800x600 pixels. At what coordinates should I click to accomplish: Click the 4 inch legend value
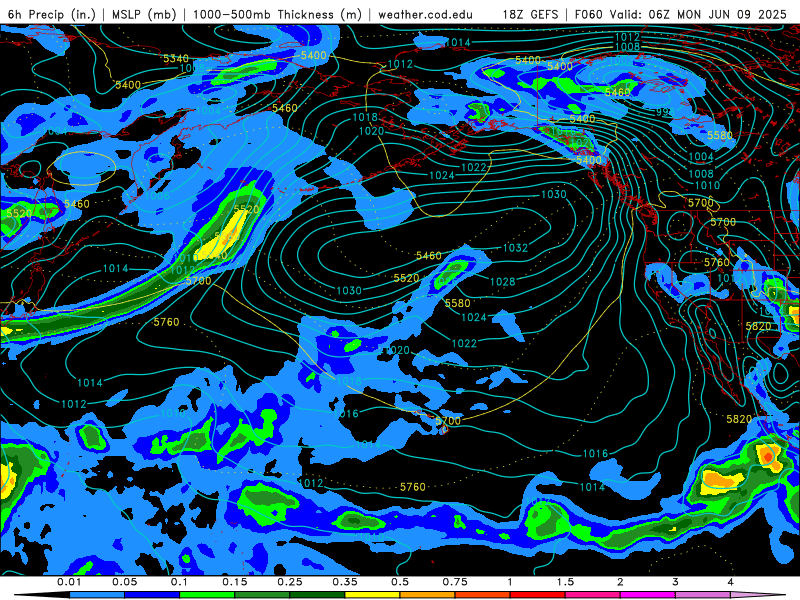731,582
